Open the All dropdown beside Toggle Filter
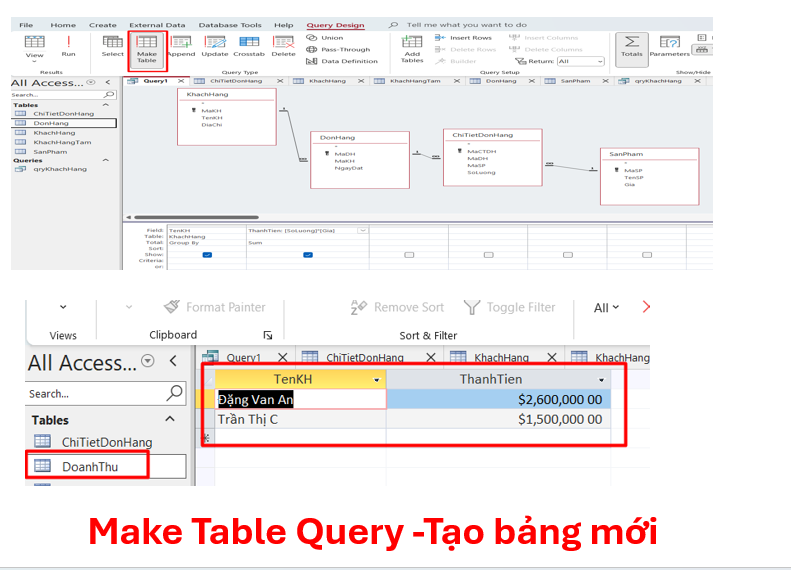791x570 pixels. 606,308
